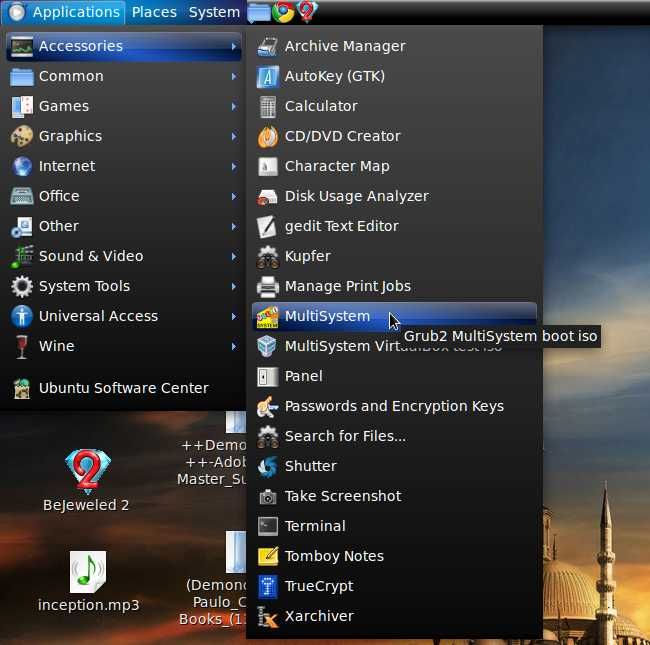Click Terminal menu entry text
Image resolution: width=650 pixels, height=645 pixels.
click(x=315, y=526)
